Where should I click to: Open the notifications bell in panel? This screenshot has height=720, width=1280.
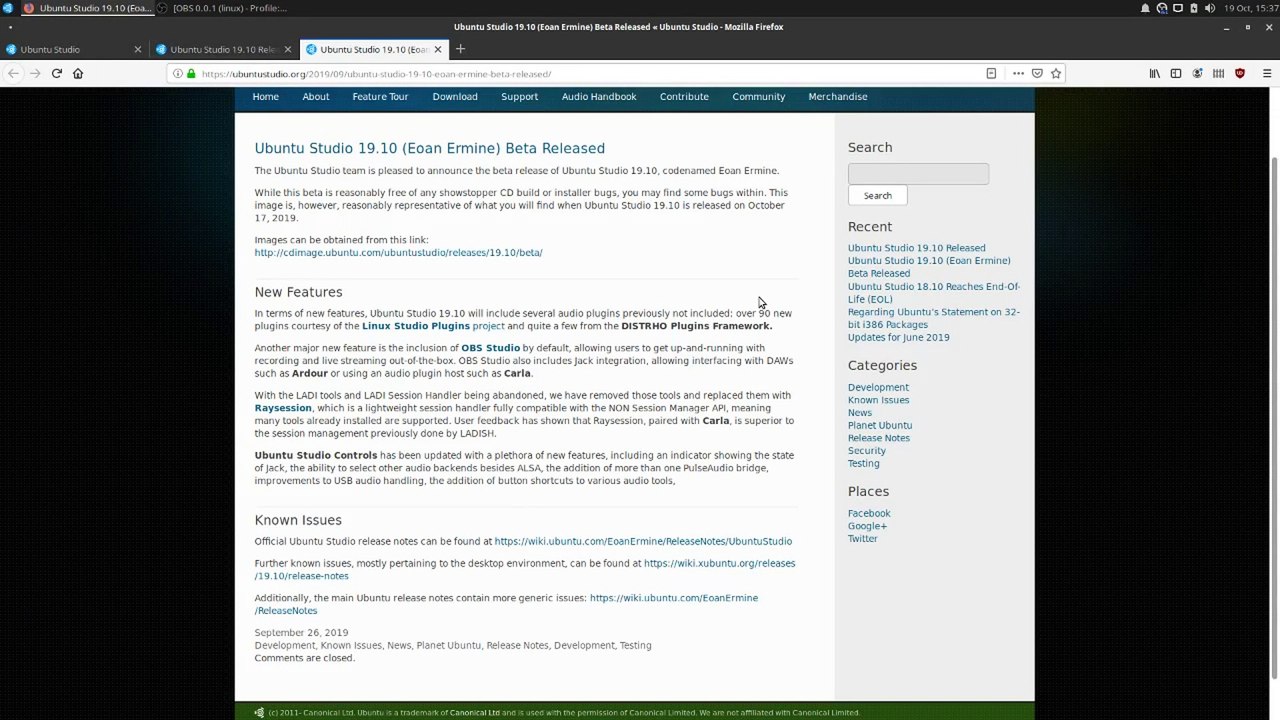pyautogui.click(x=1145, y=8)
